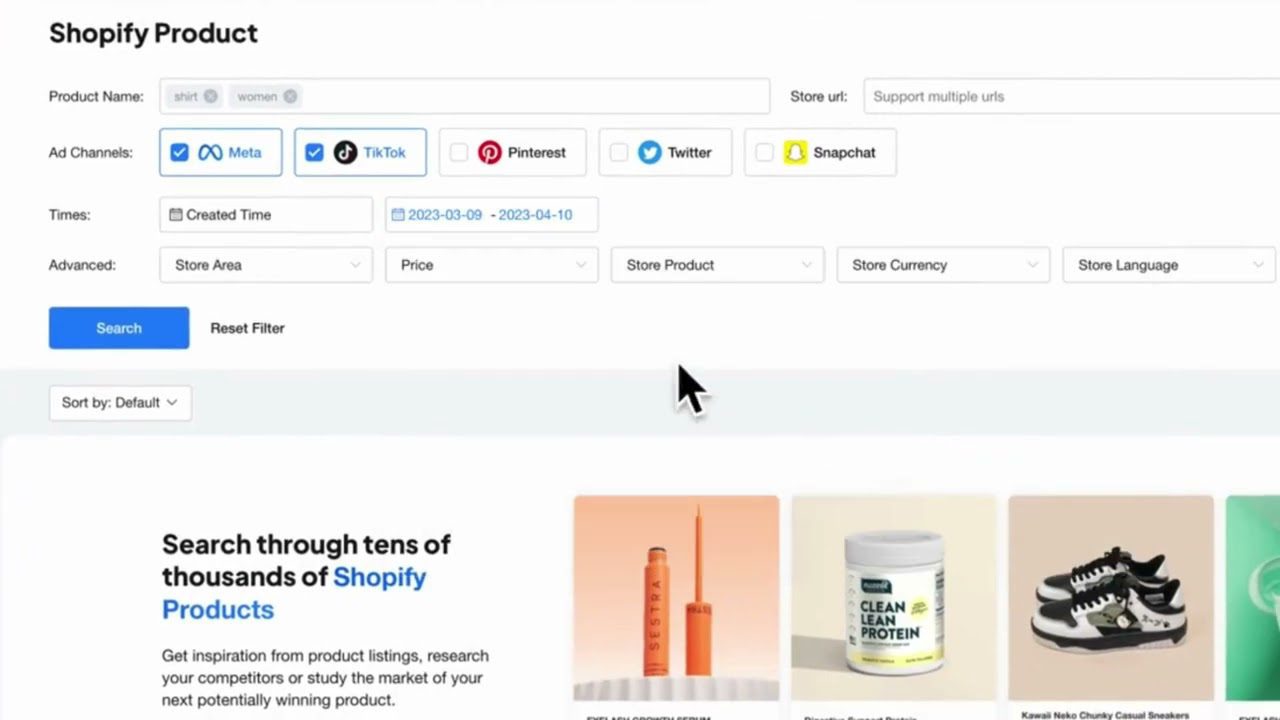Screen dimensions: 1280x720
Task: Open the Price filter dropdown
Action: click(x=492, y=265)
